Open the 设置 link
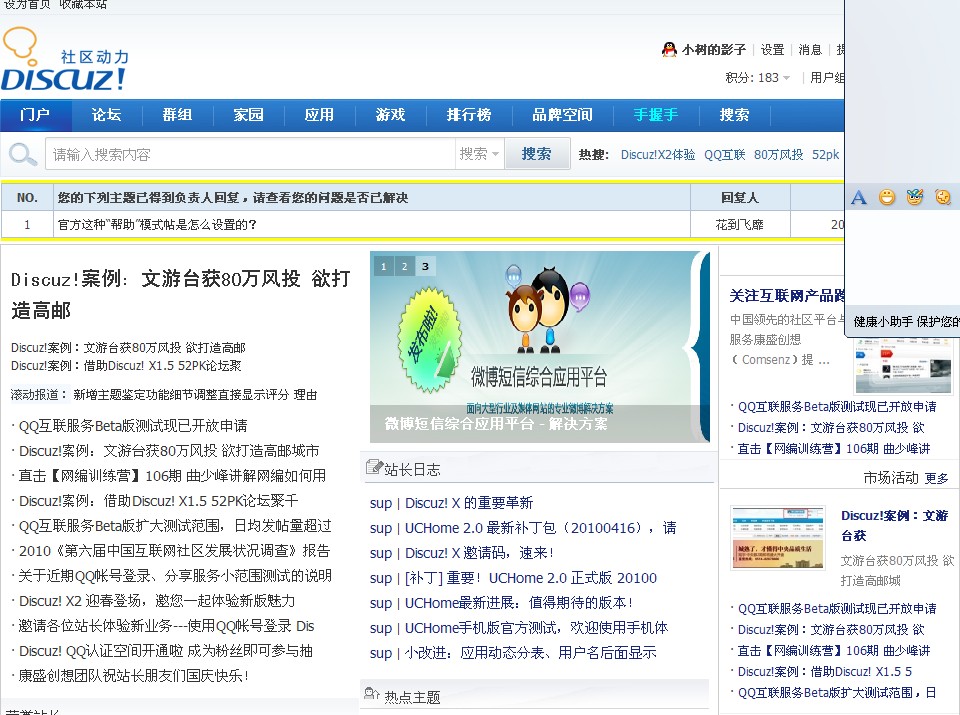The width and height of the screenshot is (960, 715). tap(772, 50)
